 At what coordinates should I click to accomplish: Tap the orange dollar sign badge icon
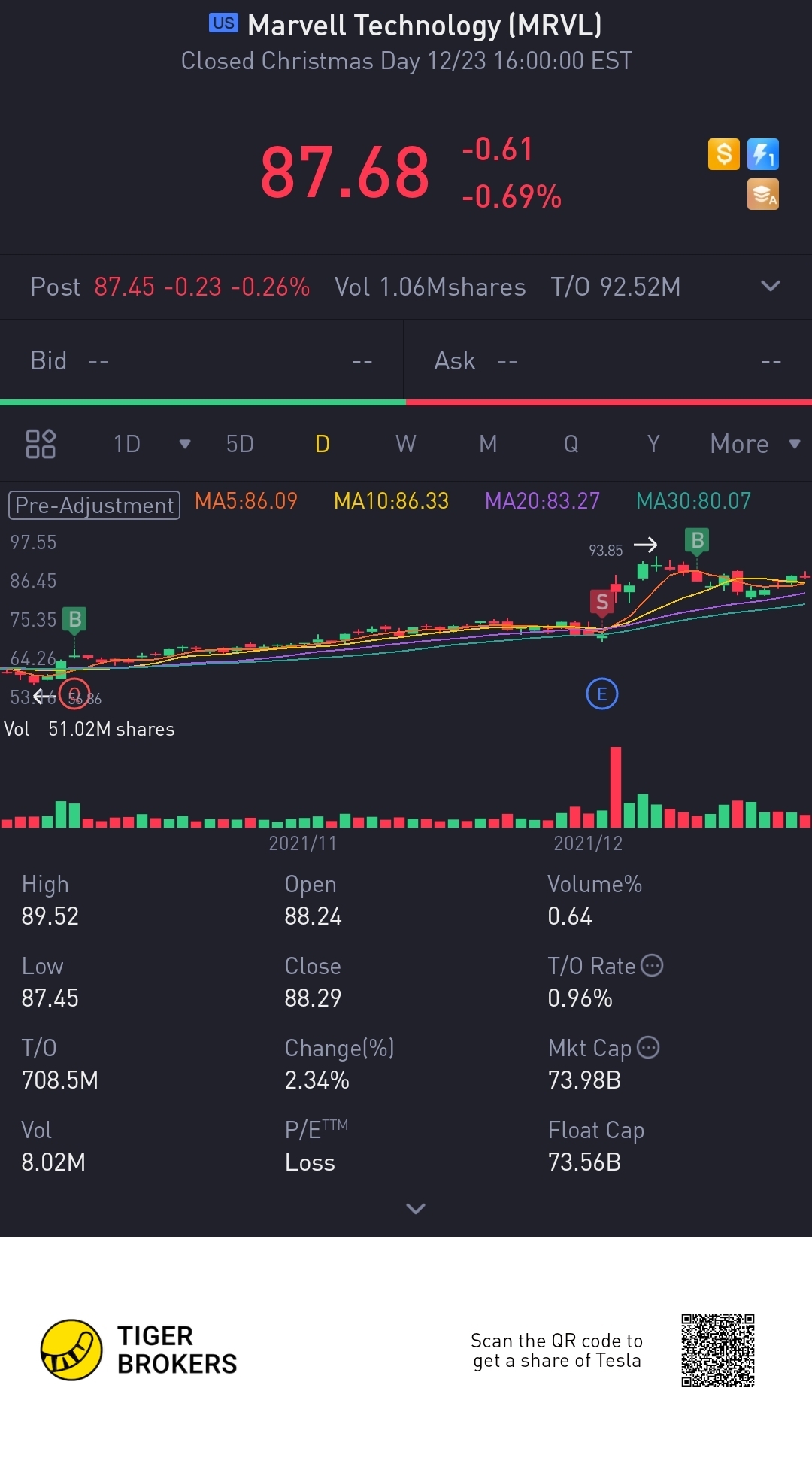pos(724,154)
